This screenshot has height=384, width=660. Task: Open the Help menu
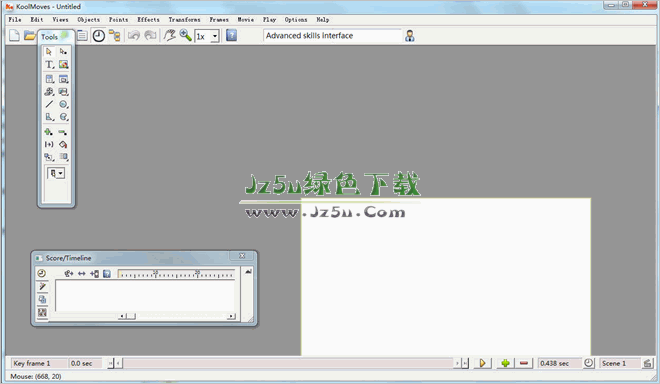point(322,20)
